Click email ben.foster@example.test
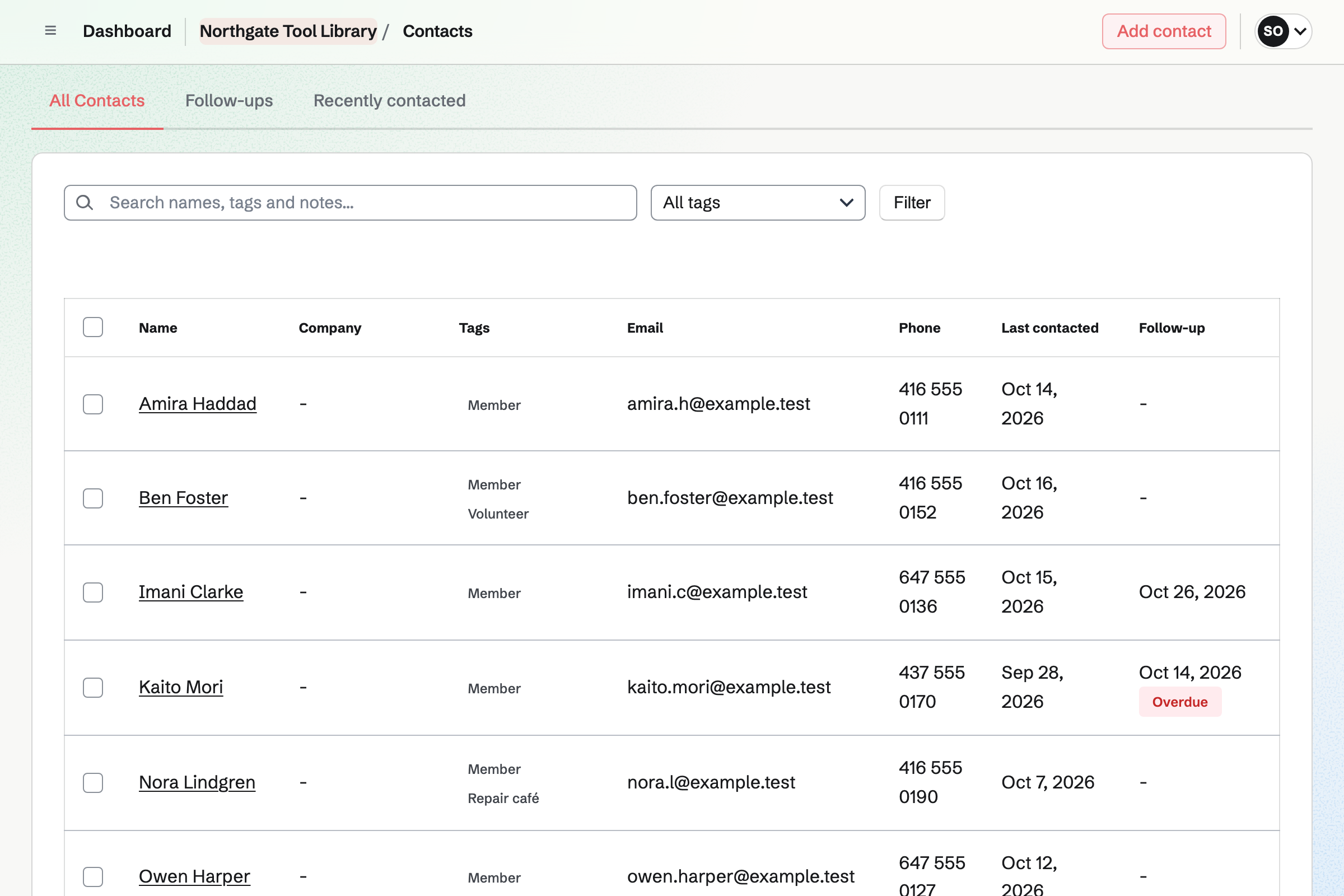1344x896 pixels. 730,498
